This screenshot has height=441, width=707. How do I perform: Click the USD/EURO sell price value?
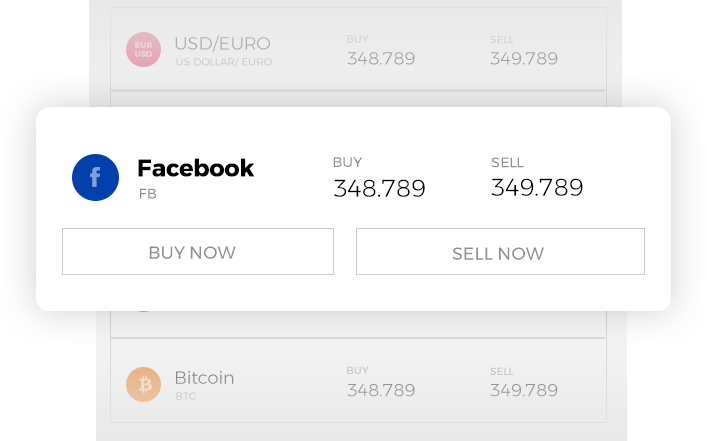tap(524, 59)
